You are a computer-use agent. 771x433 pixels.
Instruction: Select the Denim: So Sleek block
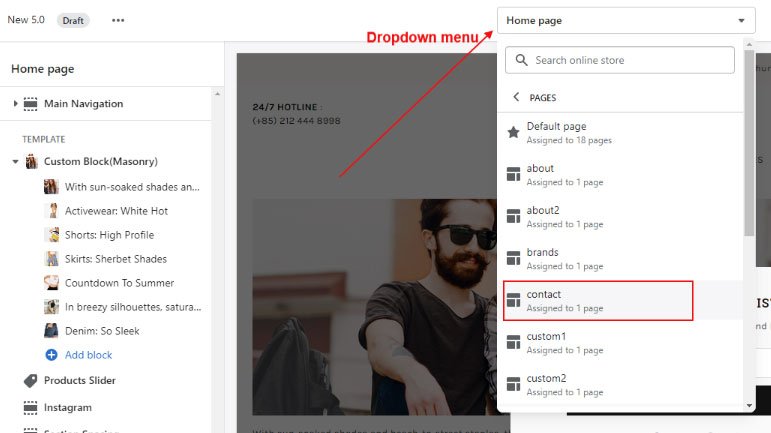click(x=101, y=331)
